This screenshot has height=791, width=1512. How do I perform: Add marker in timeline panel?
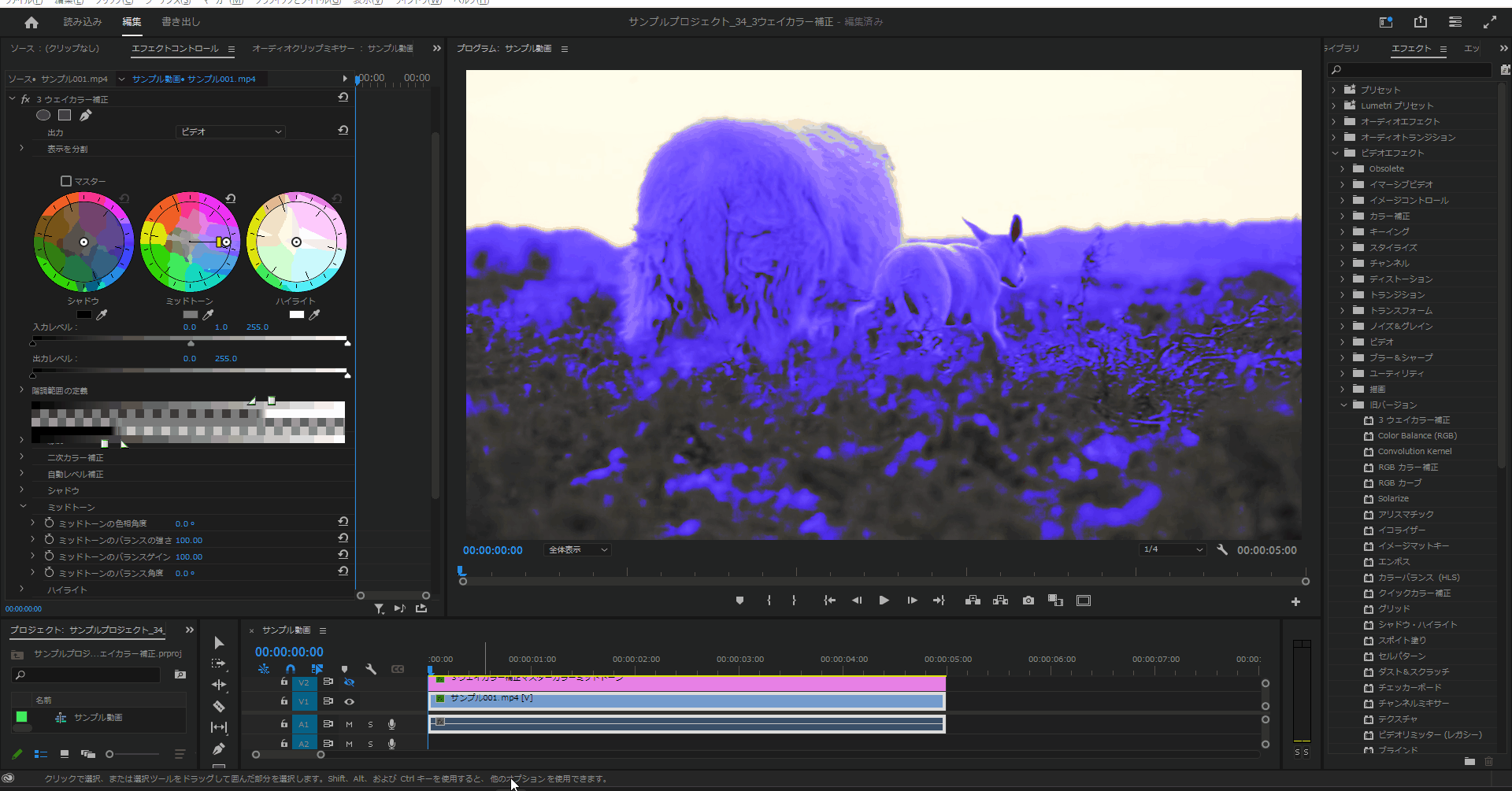coord(344,669)
